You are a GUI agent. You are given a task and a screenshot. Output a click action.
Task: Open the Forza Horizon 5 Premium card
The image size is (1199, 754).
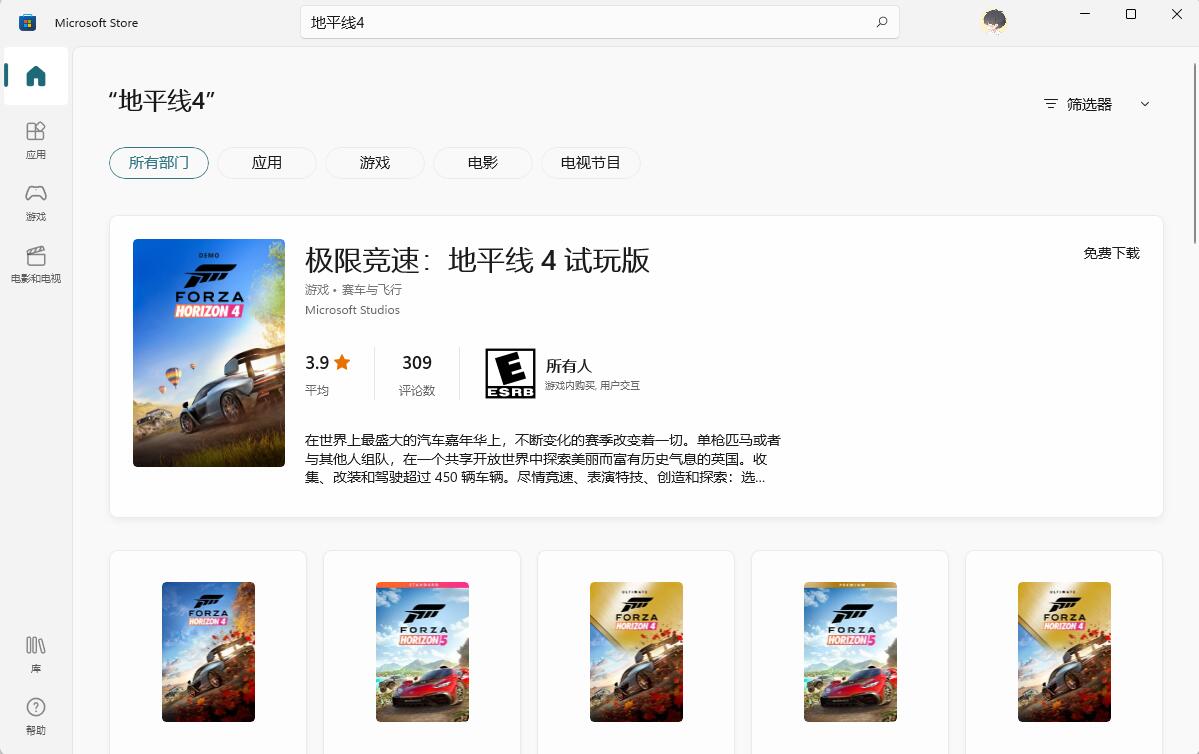click(850, 652)
